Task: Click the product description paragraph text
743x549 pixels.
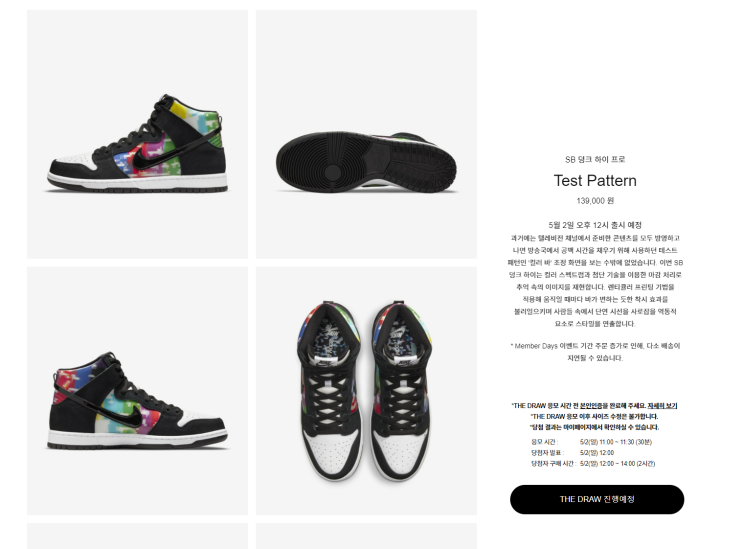Action: [595, 281]
